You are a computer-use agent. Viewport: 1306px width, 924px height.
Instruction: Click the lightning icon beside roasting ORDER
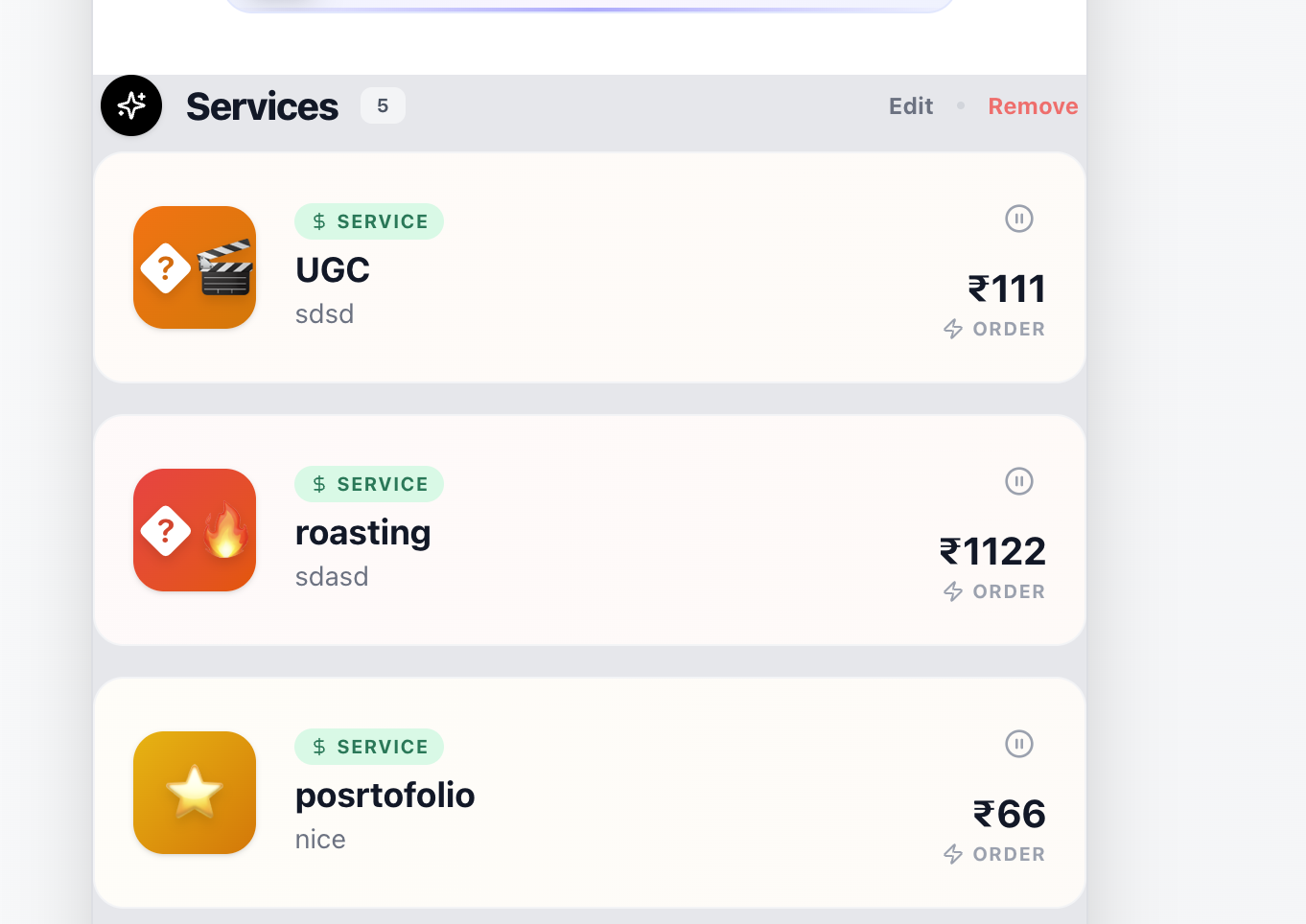point(951,591)
